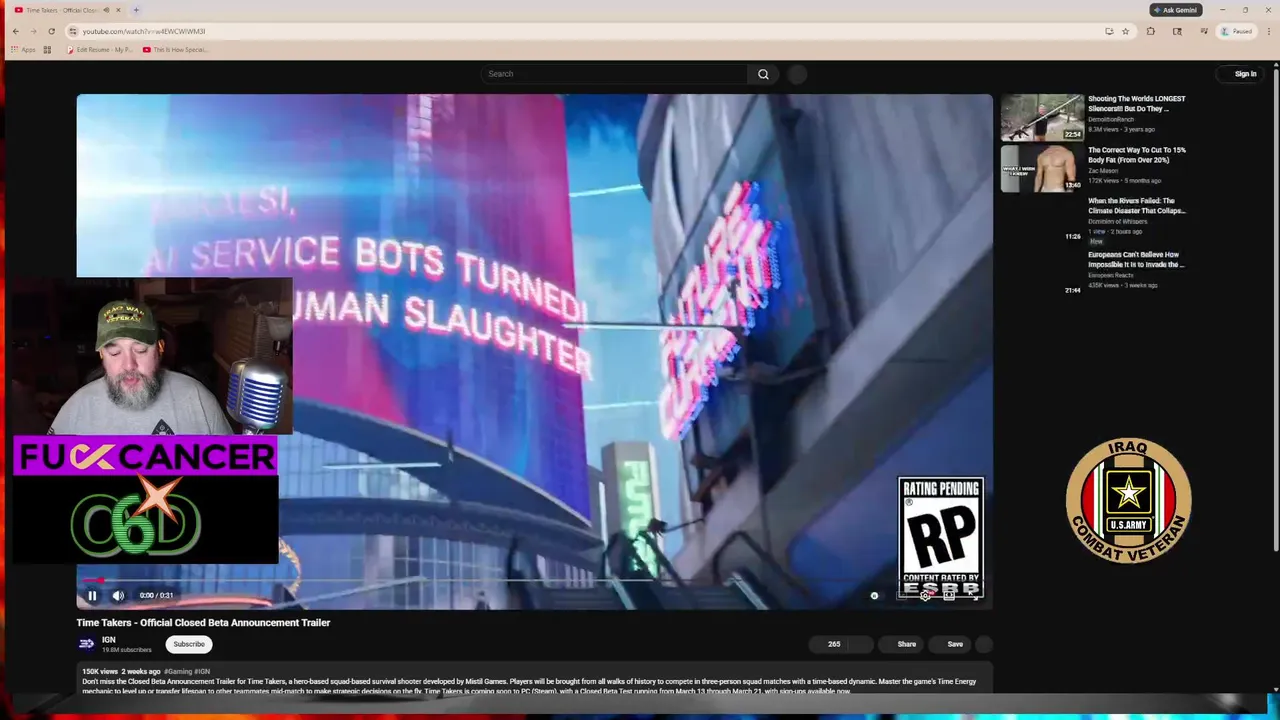Enter fullscreen mode on the video

pos(972,595)
